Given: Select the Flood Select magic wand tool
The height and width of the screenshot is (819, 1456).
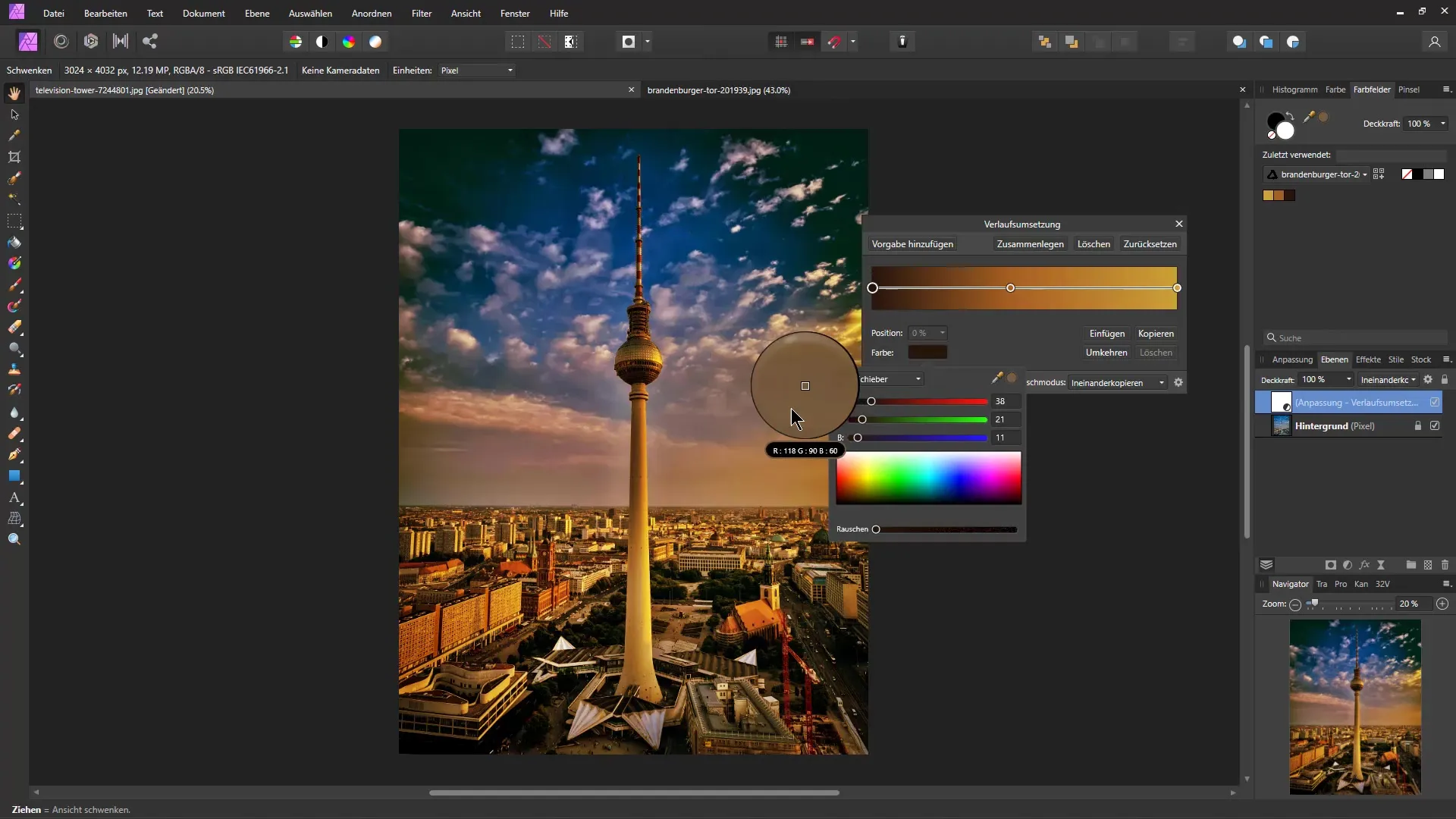Looking at the screenshot, I should (14, 198).
